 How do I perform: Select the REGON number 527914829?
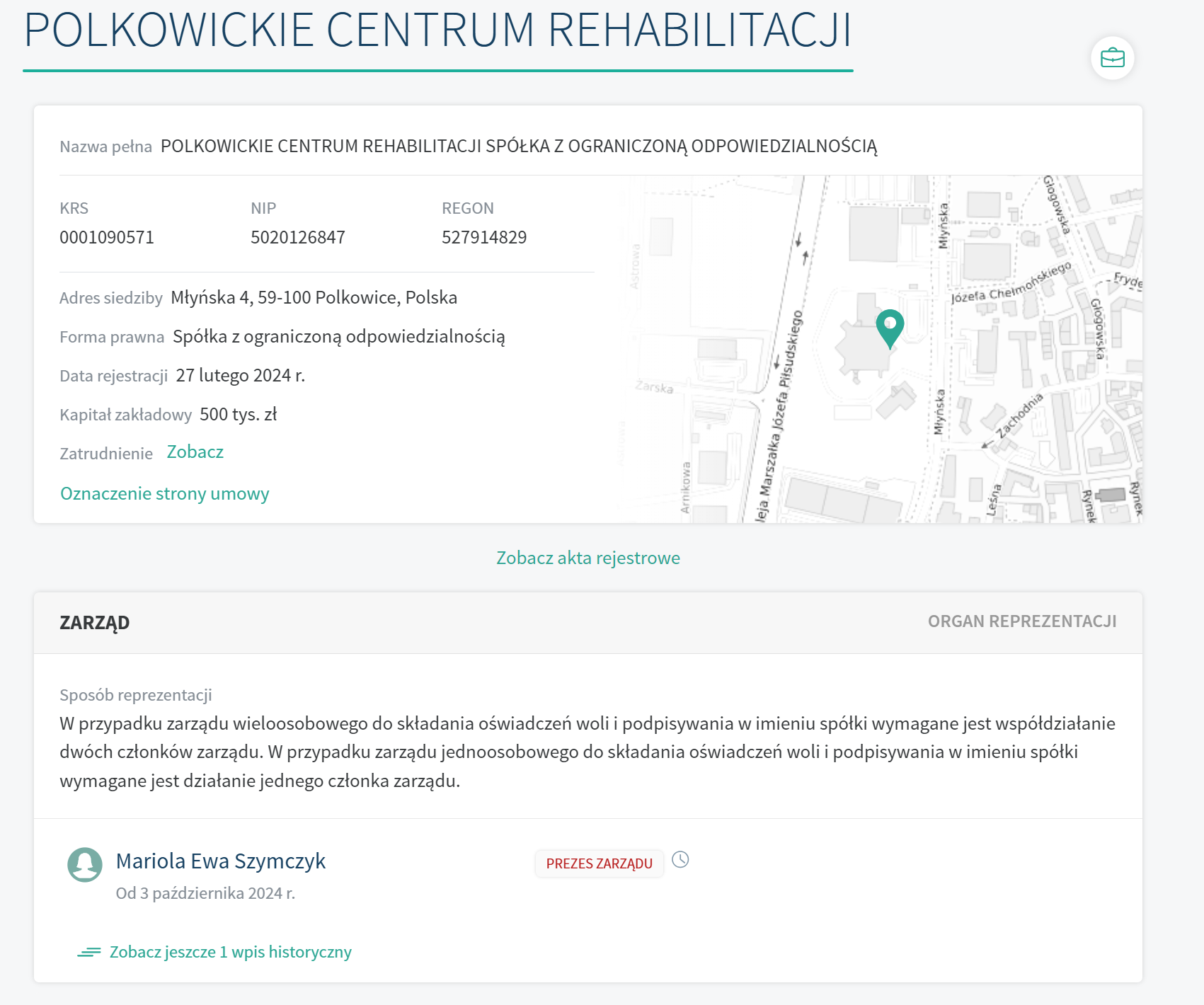coord(484,238)
